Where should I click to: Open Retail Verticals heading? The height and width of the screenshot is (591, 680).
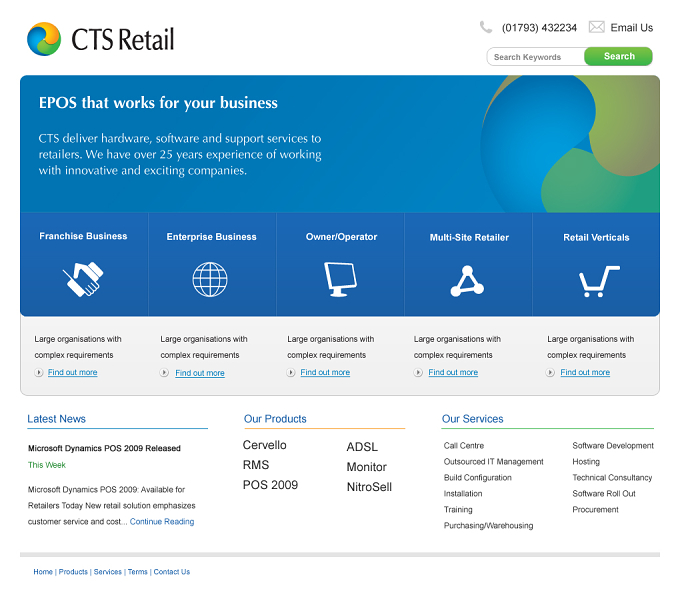596,238
